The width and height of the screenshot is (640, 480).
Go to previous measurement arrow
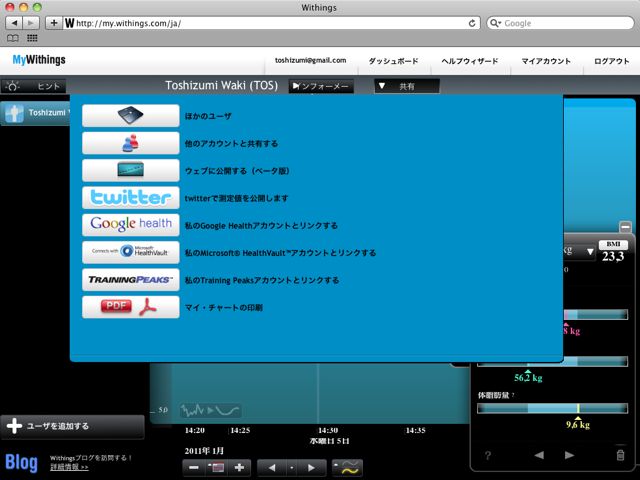pos(539,455)
